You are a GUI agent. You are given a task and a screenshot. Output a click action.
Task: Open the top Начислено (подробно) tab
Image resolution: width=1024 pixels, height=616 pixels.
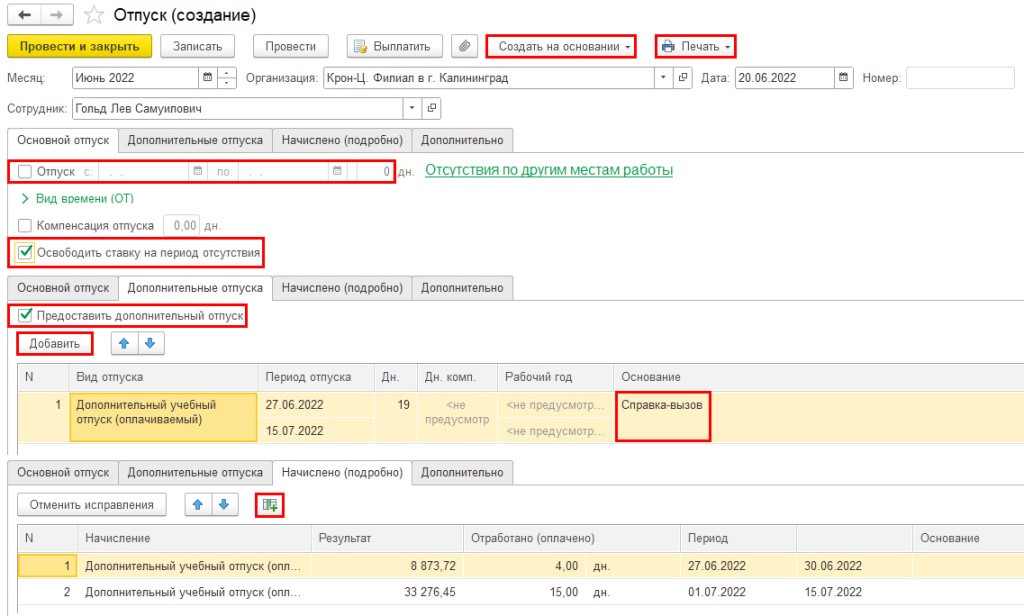(x=342, y=140)
